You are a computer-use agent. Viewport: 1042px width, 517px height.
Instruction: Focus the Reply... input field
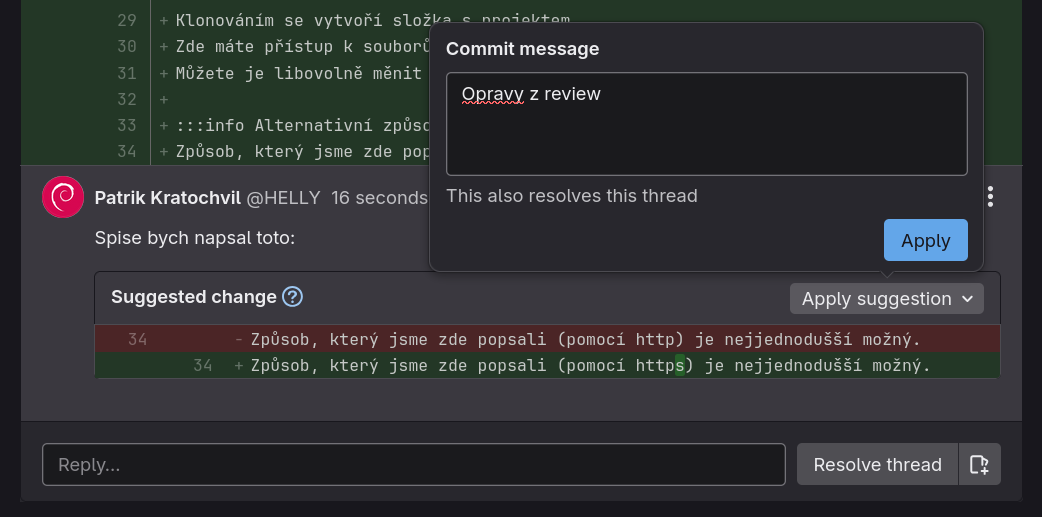(x=413, y=464)
